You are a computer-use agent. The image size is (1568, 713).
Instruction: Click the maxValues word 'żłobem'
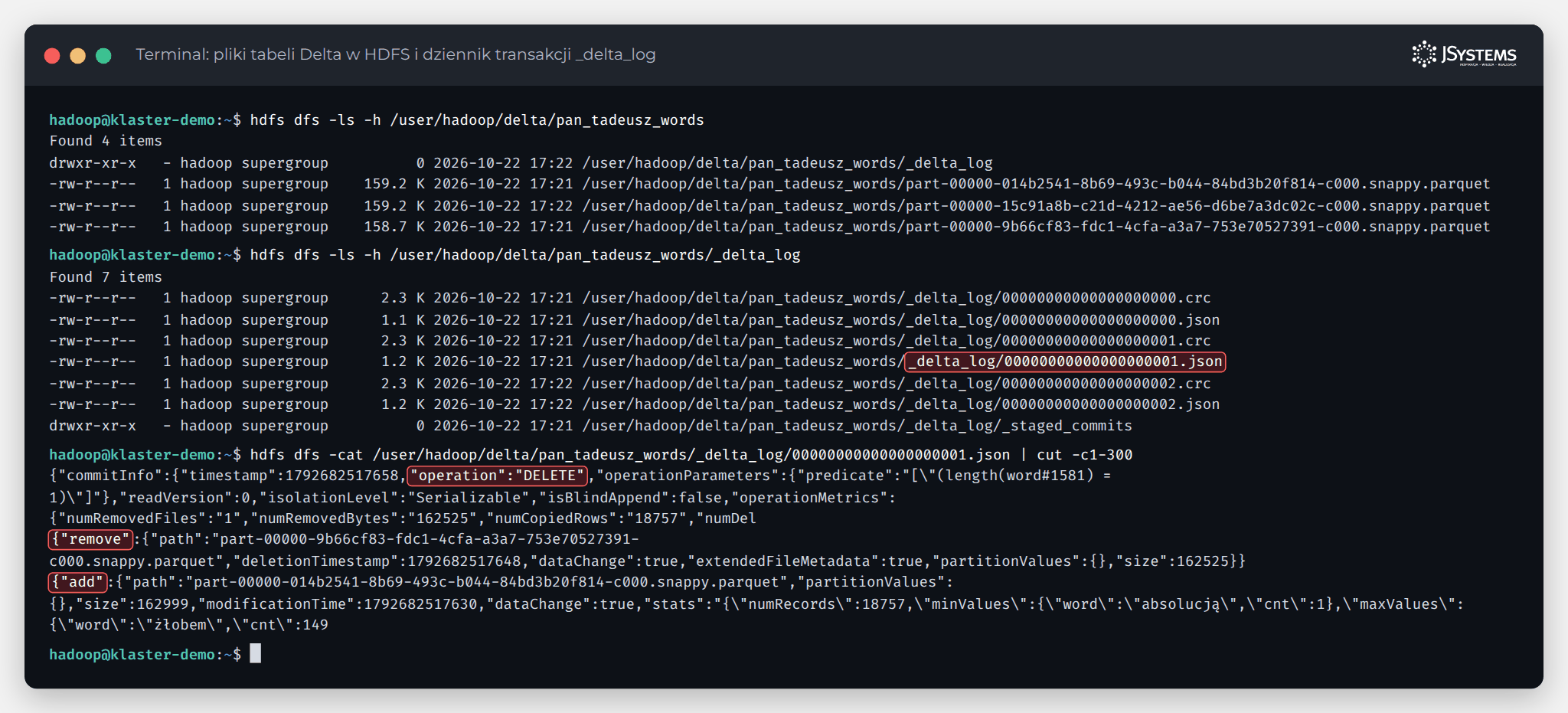click(x=179, y=625)
